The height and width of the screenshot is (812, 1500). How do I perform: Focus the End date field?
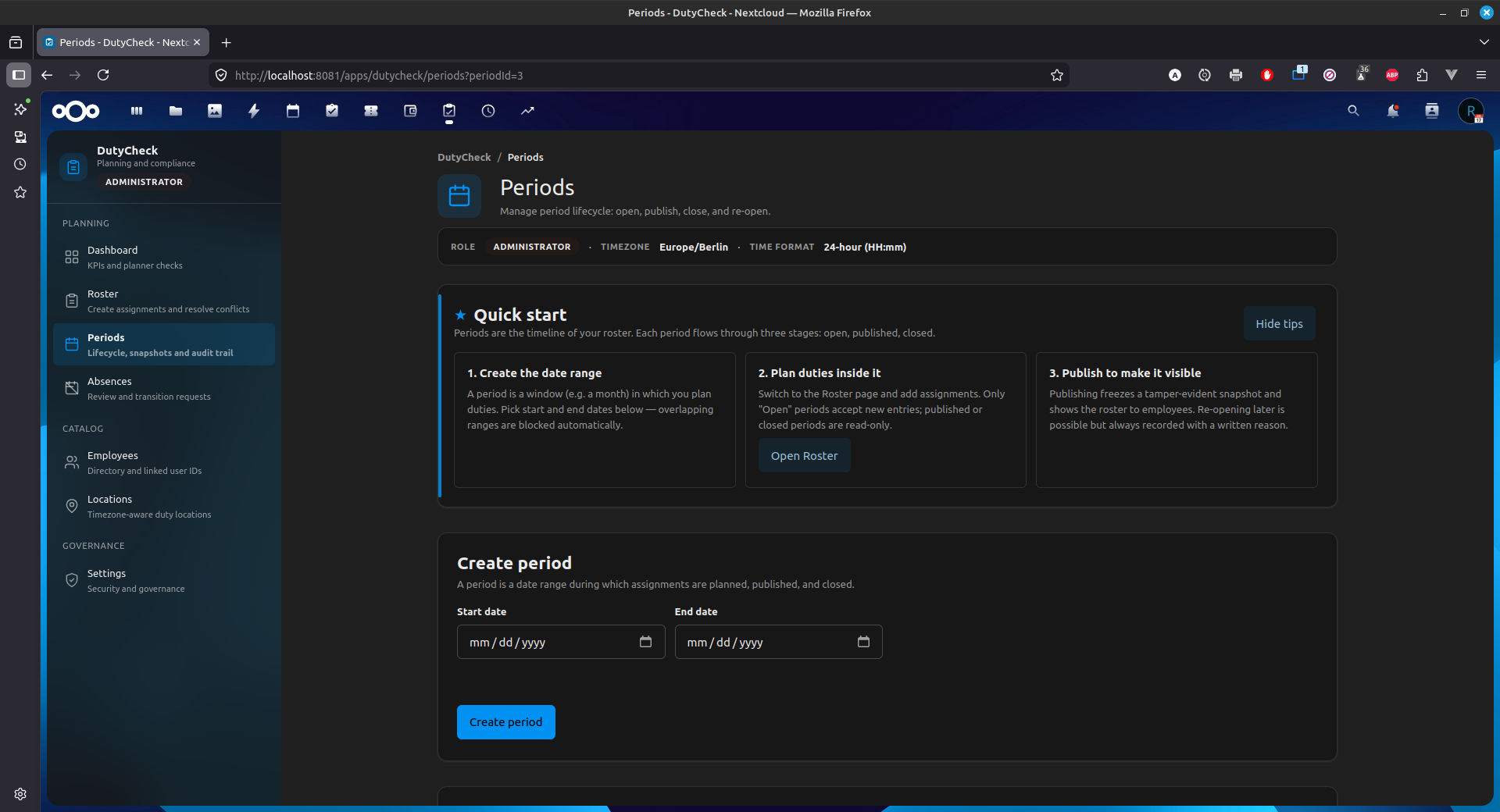pos(778,642)
